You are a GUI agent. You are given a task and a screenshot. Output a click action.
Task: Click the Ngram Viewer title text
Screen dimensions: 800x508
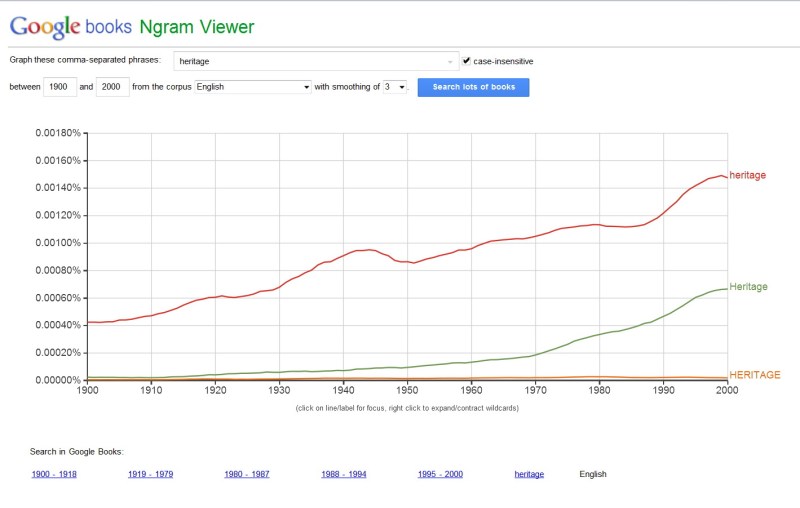197,26
